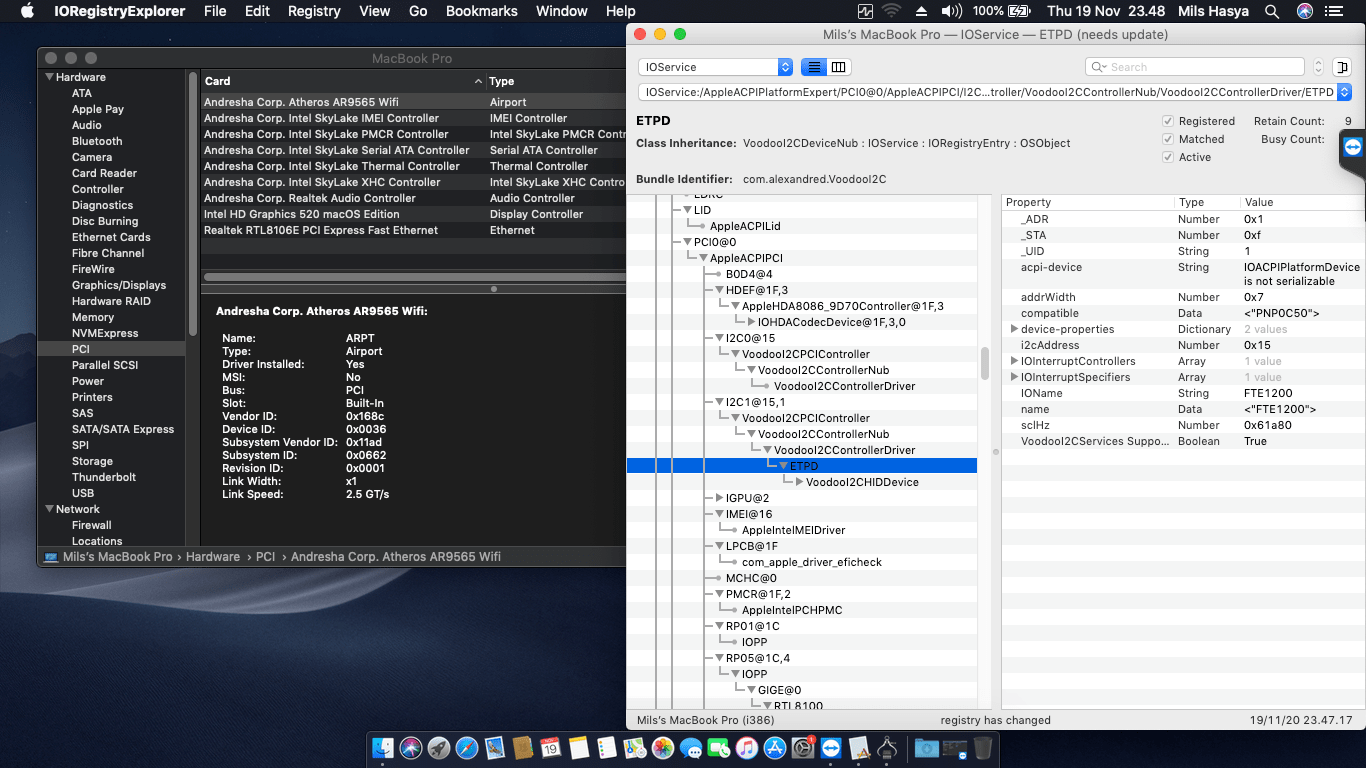Open the Calendar dock icon
Screen dimensions: 1366x768
[551, 747]
